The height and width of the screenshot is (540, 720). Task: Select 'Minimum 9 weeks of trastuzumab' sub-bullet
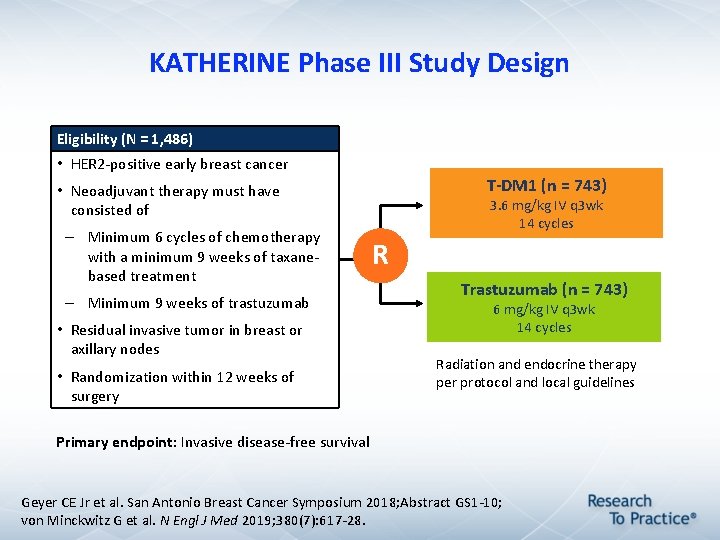(x=198, y=303)
